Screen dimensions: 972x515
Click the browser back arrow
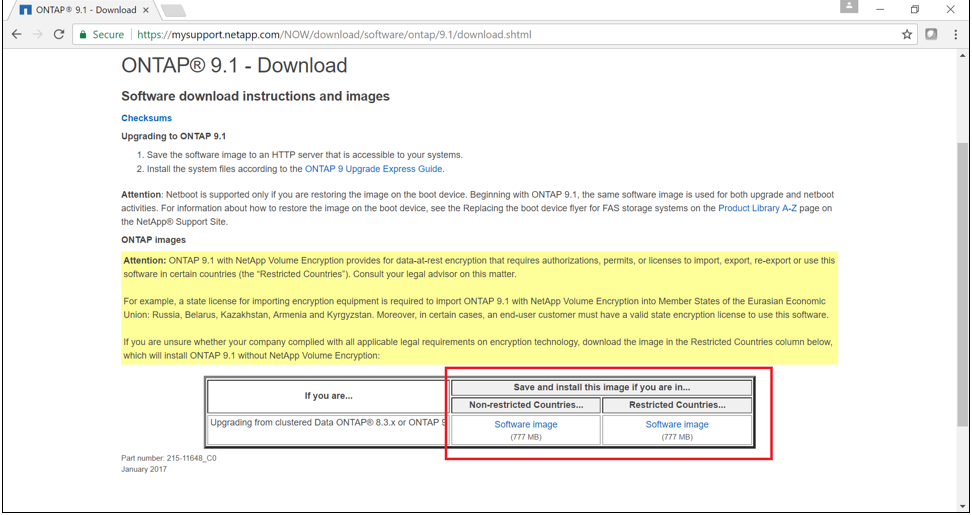tap(16, 34)
